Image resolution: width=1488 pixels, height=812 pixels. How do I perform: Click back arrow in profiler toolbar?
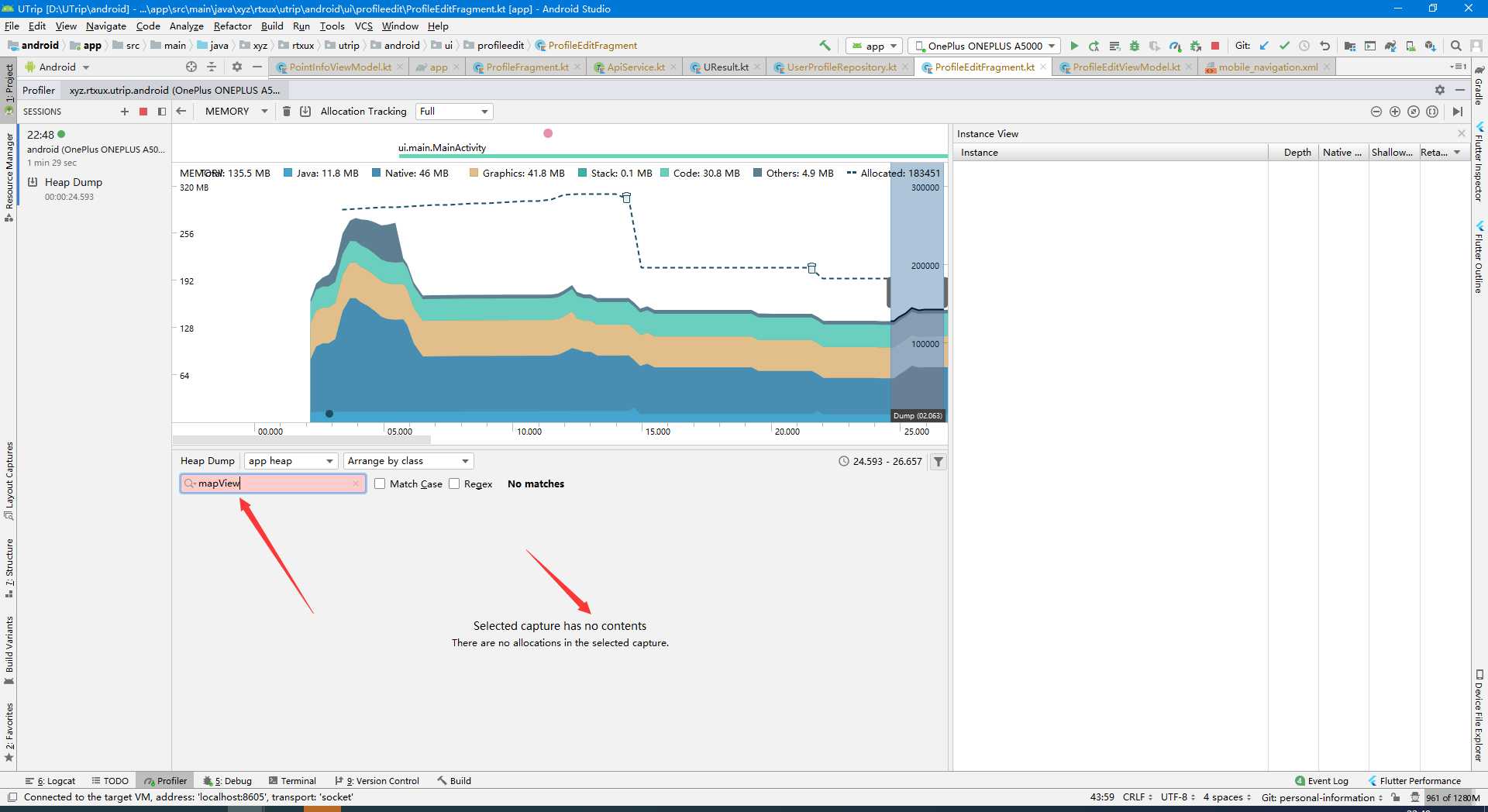click(x=181, y=112)
